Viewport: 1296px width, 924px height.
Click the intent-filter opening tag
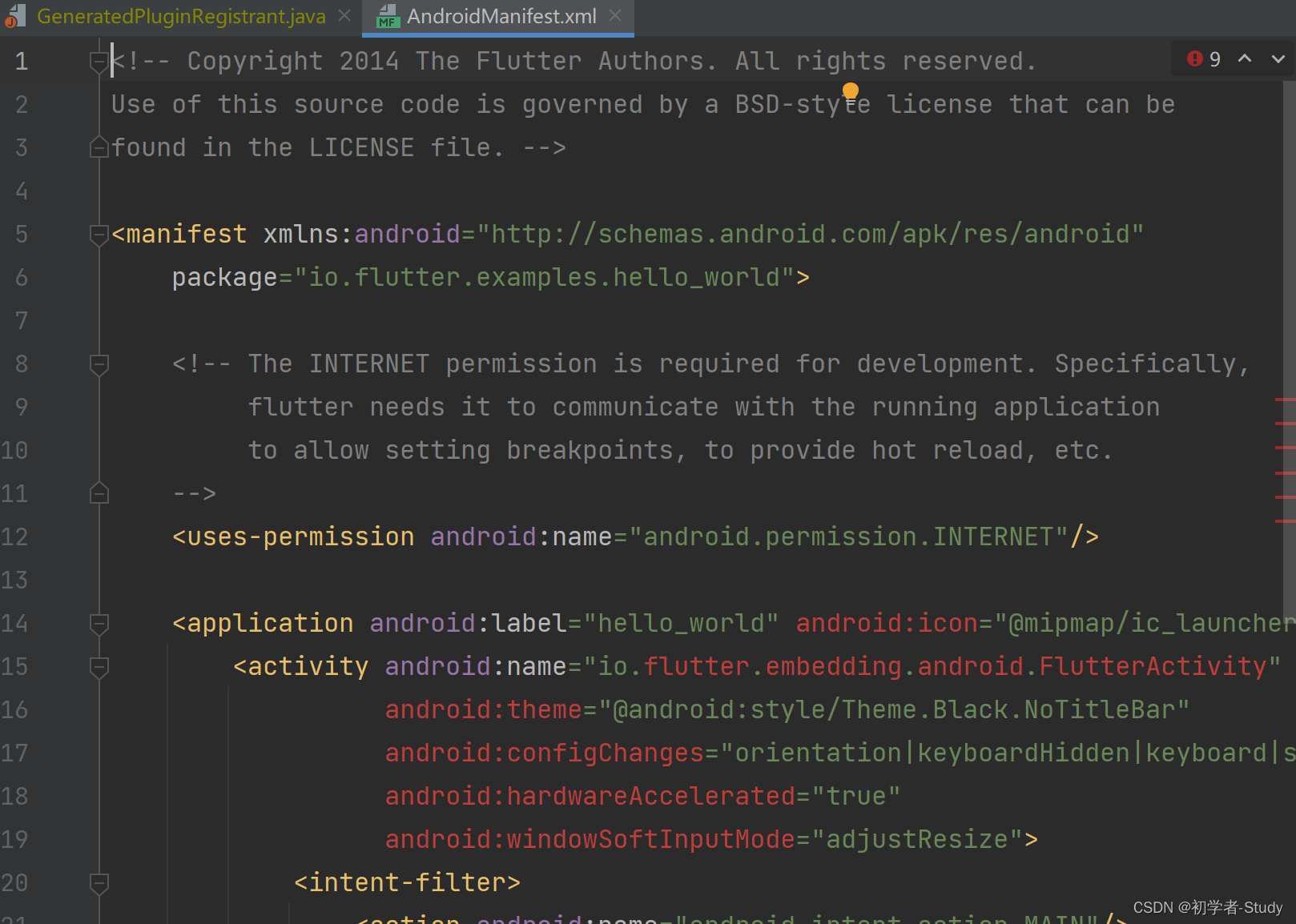pos(407,882)
